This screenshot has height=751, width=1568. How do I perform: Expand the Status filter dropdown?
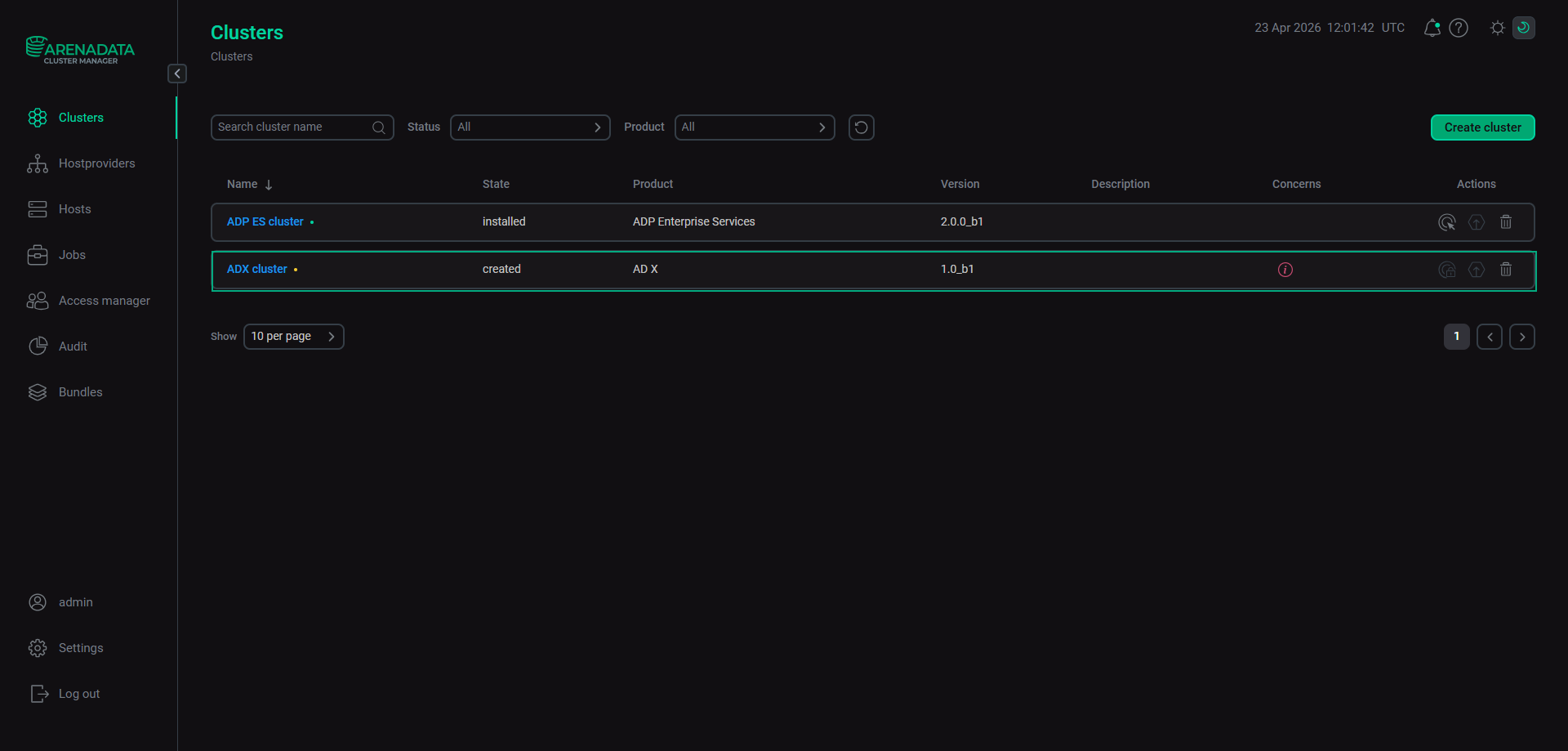(530, 127)
